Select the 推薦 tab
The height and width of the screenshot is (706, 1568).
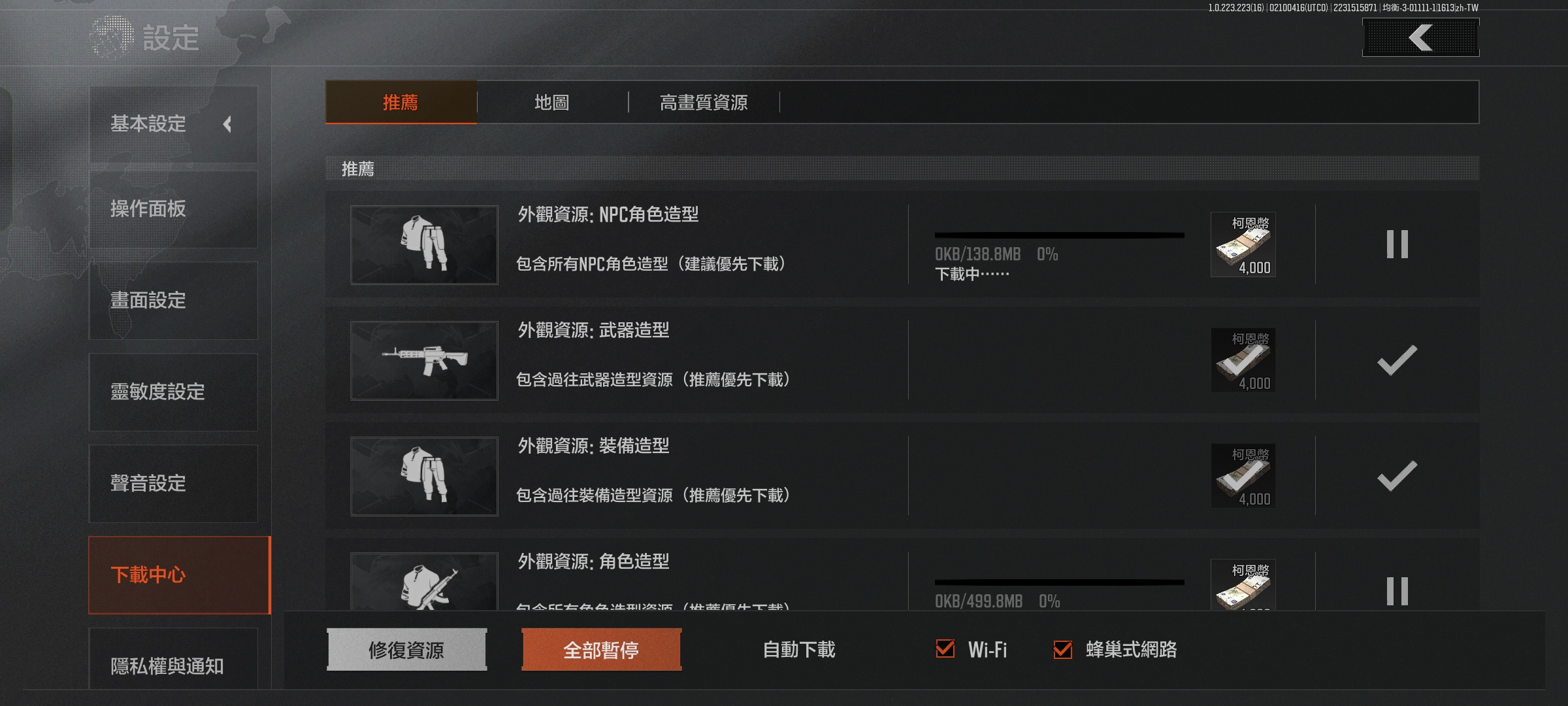400,103
